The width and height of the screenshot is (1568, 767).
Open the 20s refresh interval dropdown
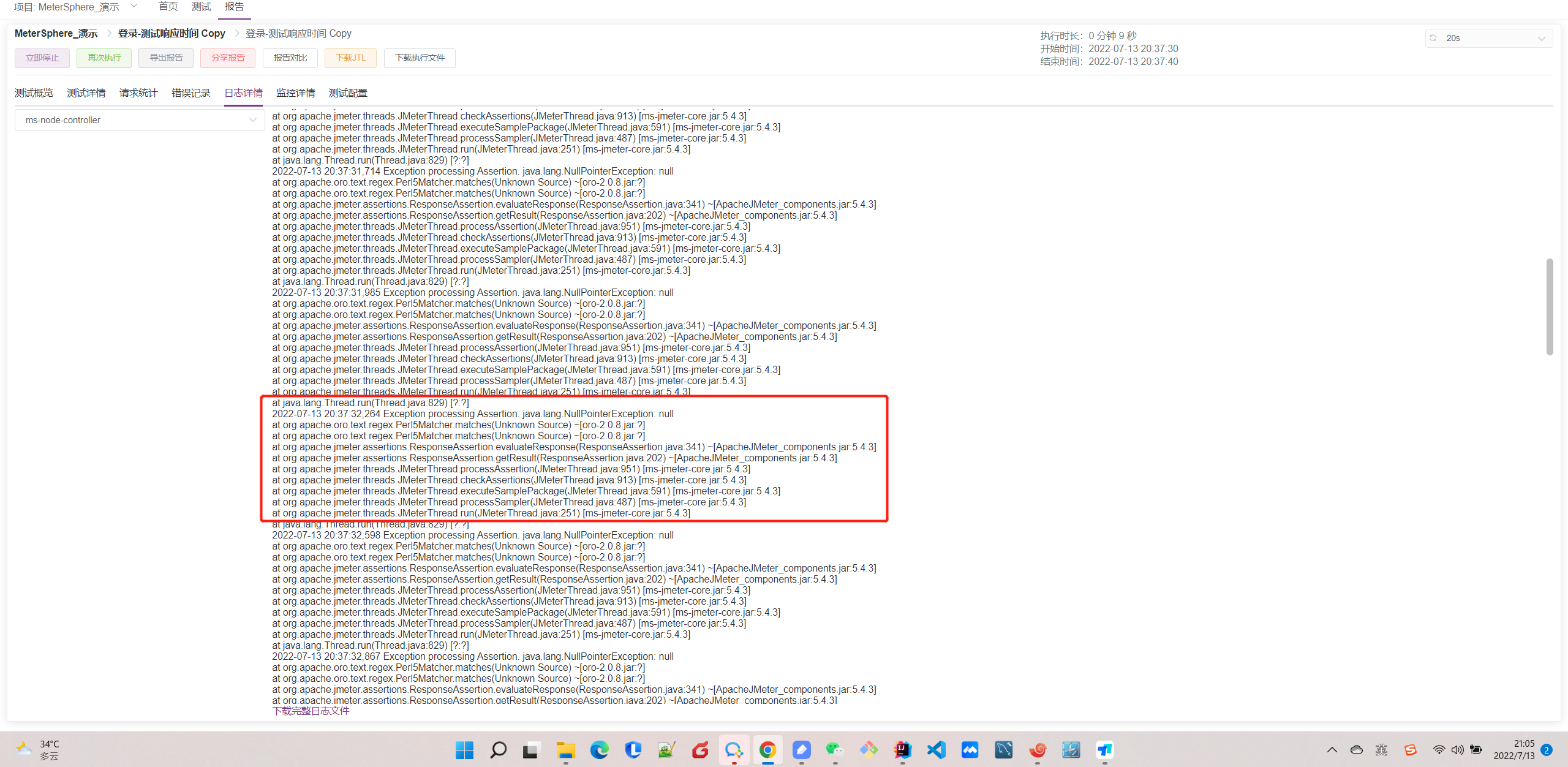[1488, 38]
